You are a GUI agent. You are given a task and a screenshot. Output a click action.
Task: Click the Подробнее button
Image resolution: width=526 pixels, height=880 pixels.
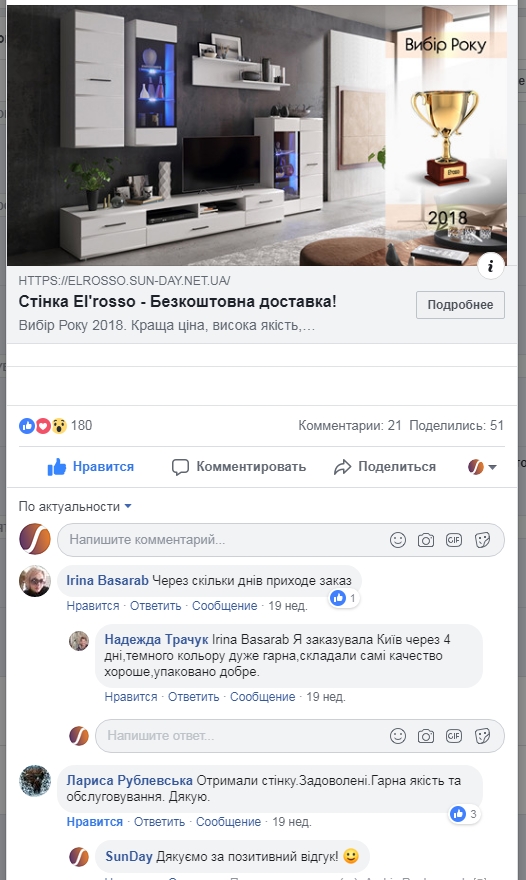(x=460, y=305)
